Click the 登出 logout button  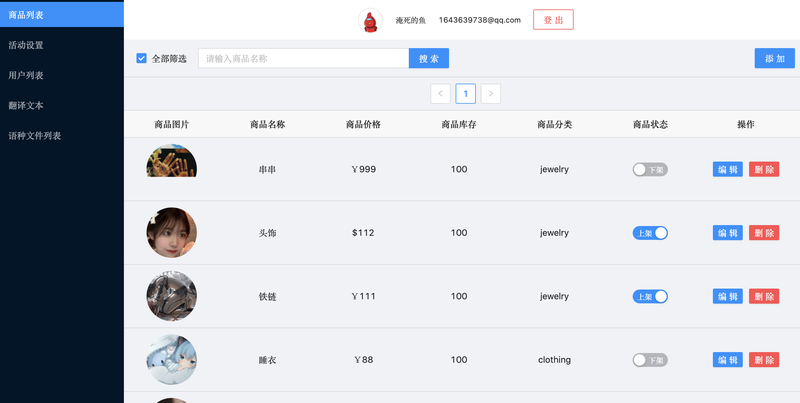[553, 20]
